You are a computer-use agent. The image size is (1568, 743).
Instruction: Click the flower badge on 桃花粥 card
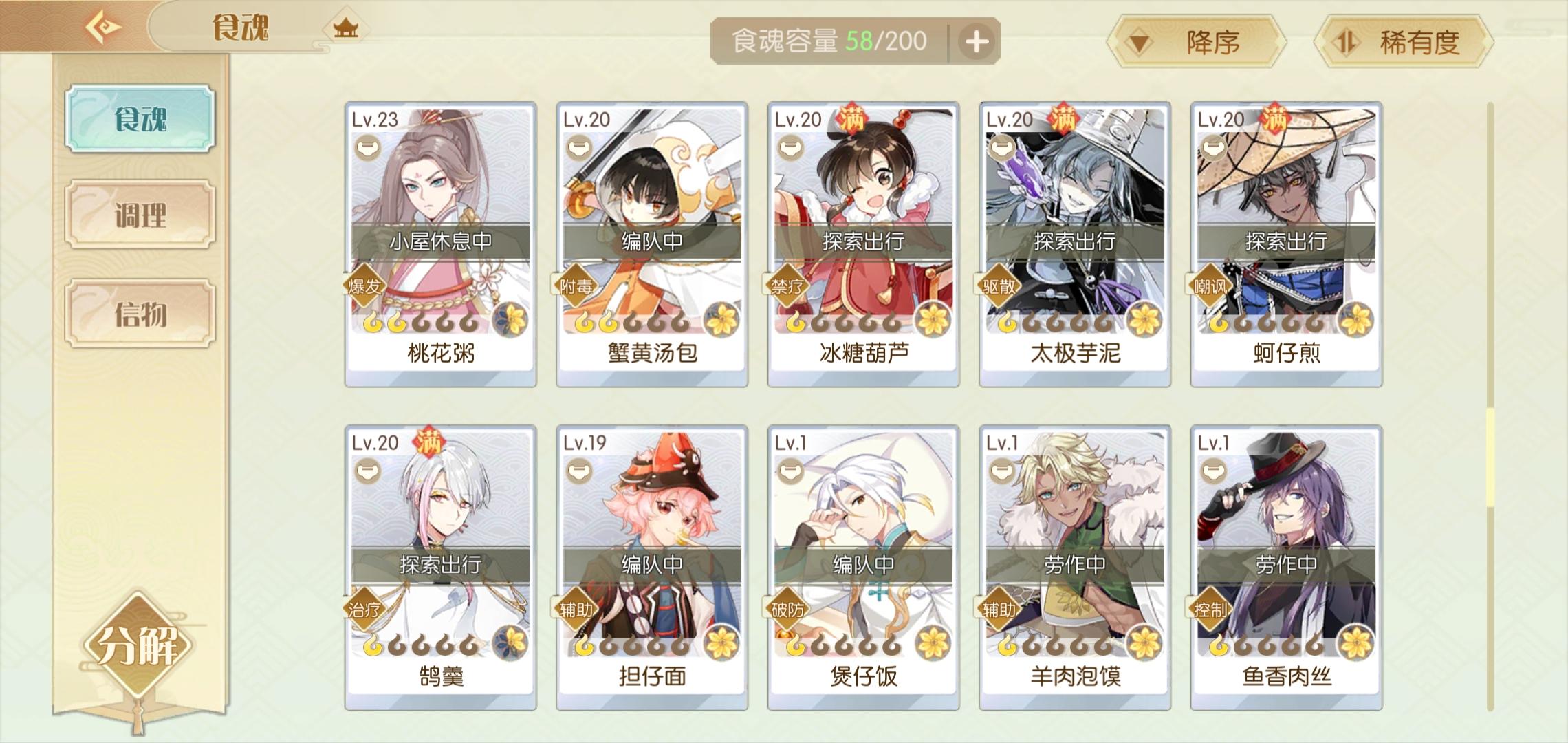pos(510,320)
